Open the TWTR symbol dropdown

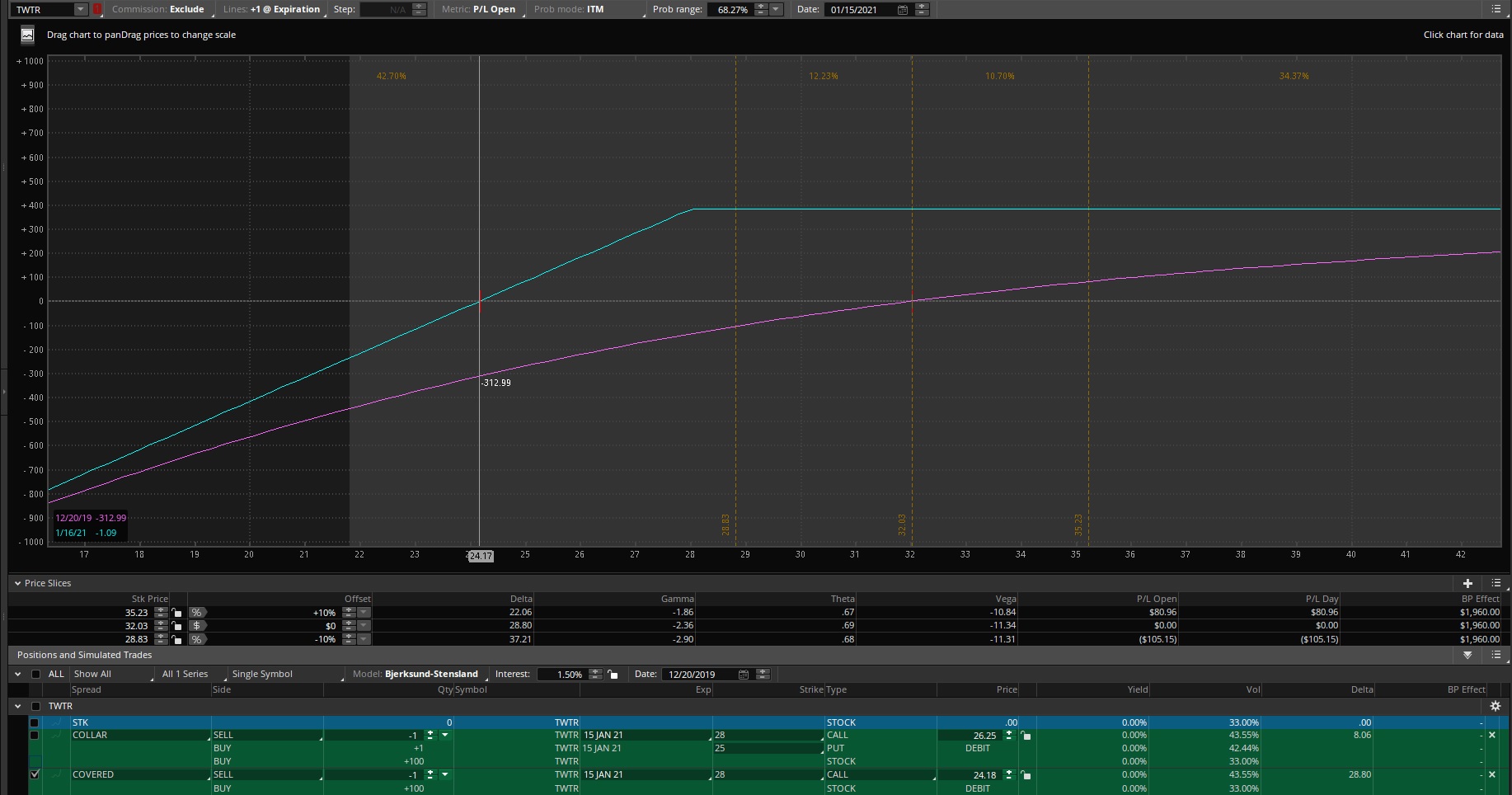click(80, 10)
